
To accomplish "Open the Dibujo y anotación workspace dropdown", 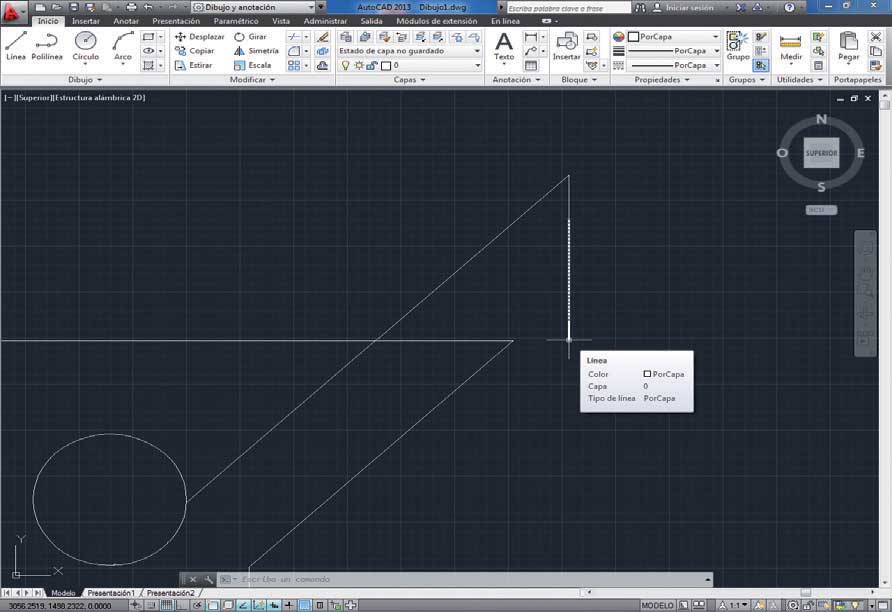I will coord(254,7).
